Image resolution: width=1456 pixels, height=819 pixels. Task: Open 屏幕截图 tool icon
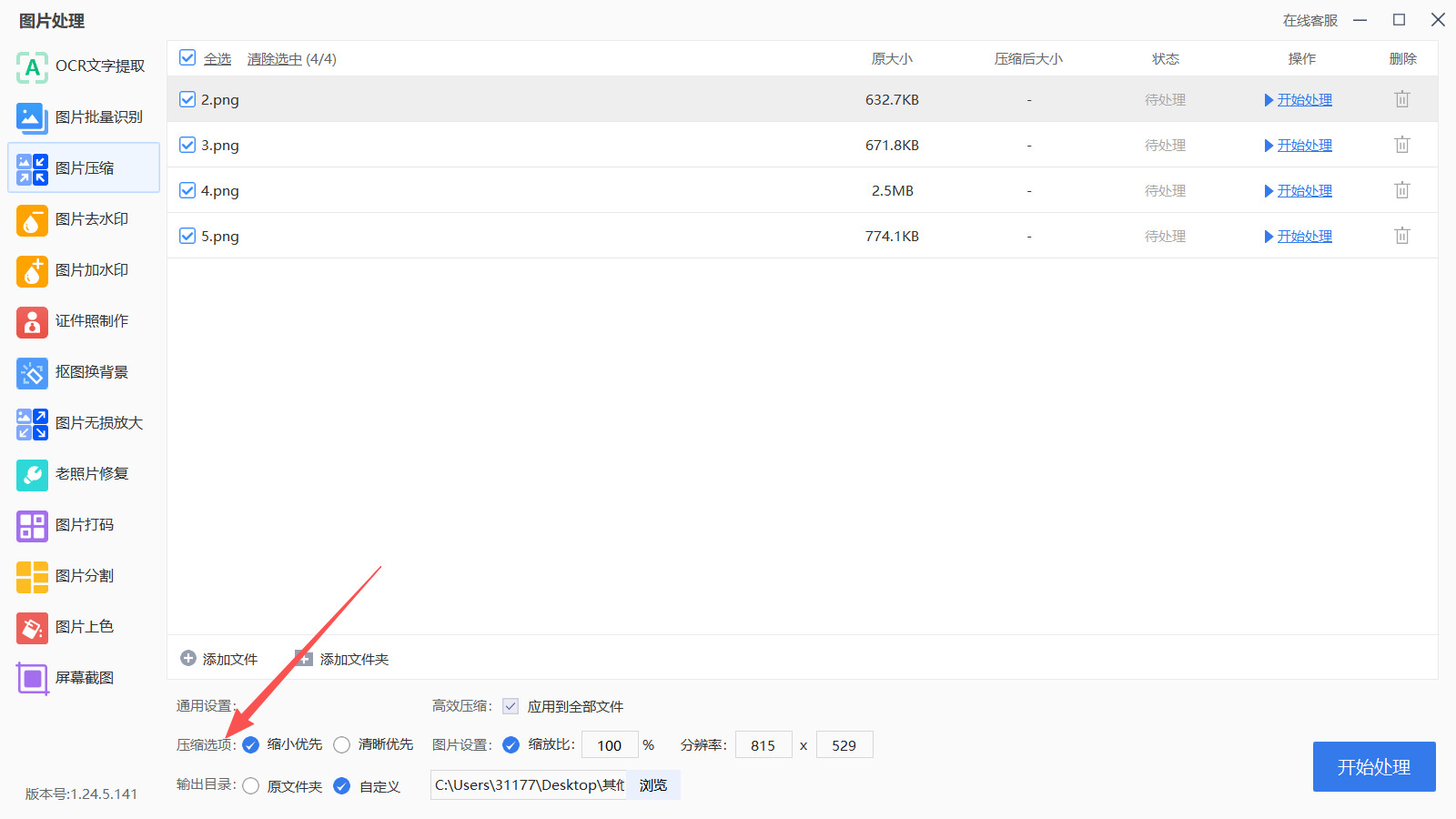(x=32, y=678)
